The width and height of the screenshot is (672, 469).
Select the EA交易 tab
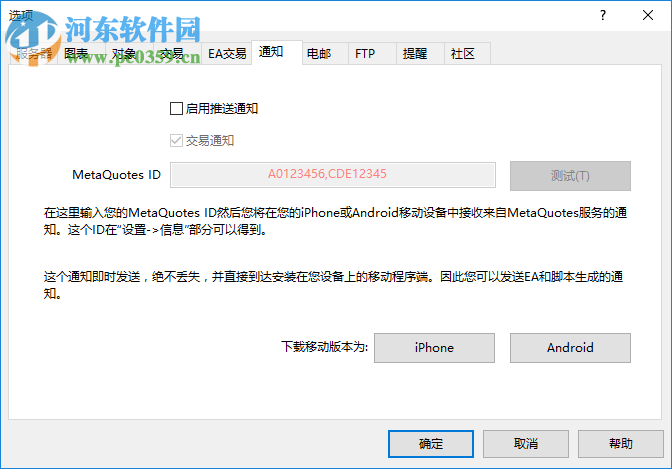click(226, 54)
